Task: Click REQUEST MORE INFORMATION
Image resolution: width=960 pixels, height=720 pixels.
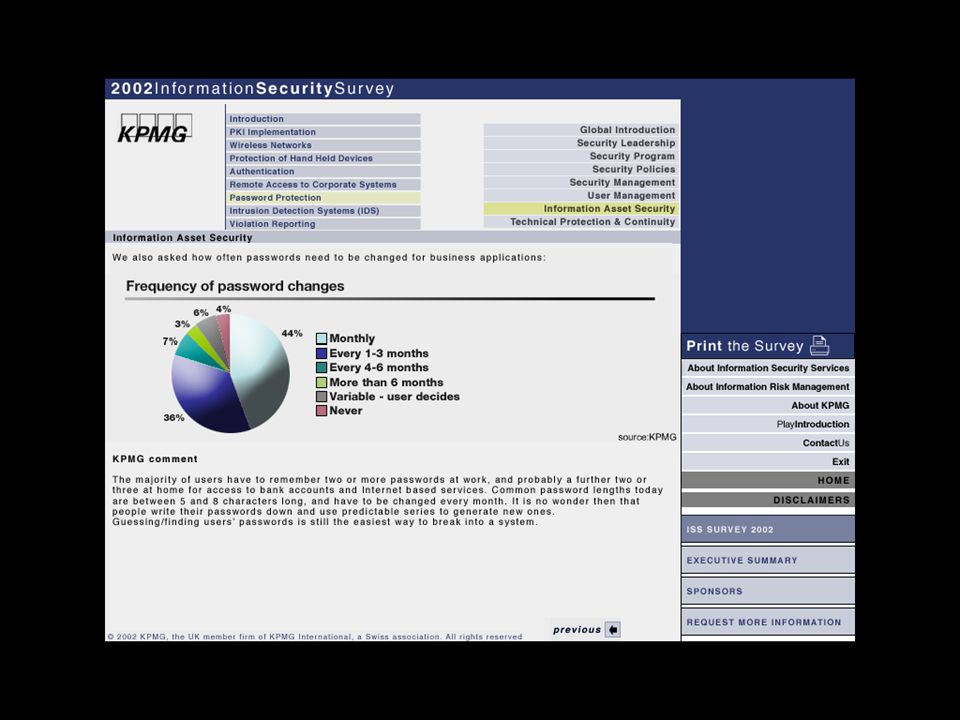Action: click(768, 622)
